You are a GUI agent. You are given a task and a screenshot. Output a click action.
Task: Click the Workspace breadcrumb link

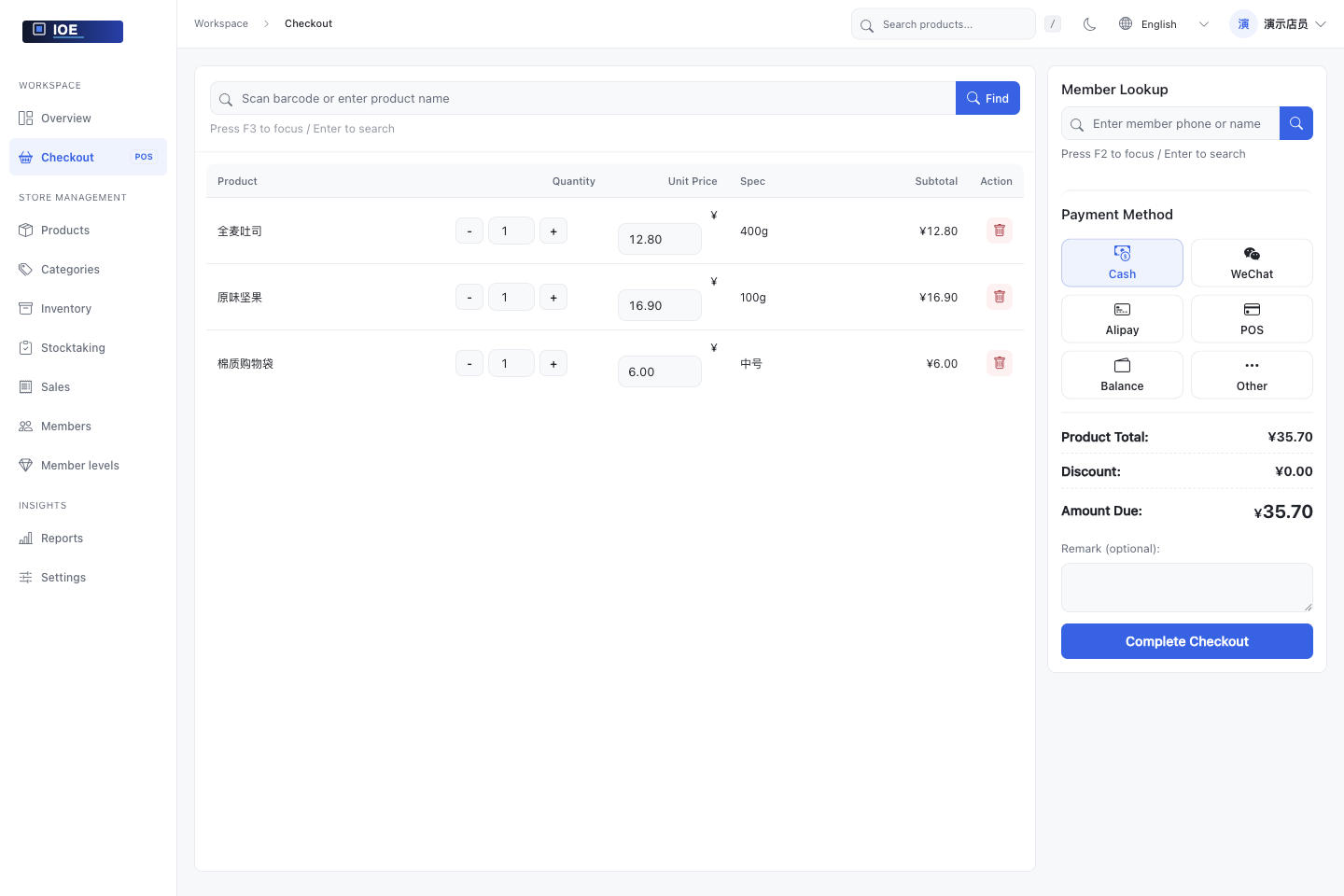[x=221, y=23]
